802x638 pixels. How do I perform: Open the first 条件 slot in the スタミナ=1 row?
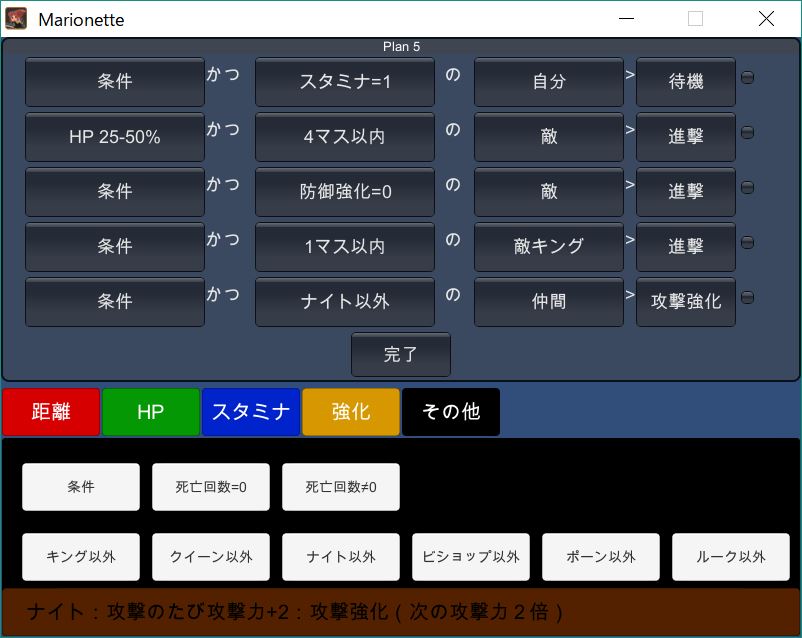click(x=115, y=82)
